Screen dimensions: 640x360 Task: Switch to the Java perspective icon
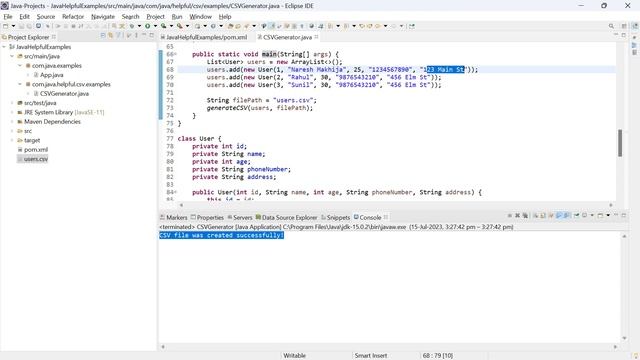pyautogui.click(x=635, y=26)
